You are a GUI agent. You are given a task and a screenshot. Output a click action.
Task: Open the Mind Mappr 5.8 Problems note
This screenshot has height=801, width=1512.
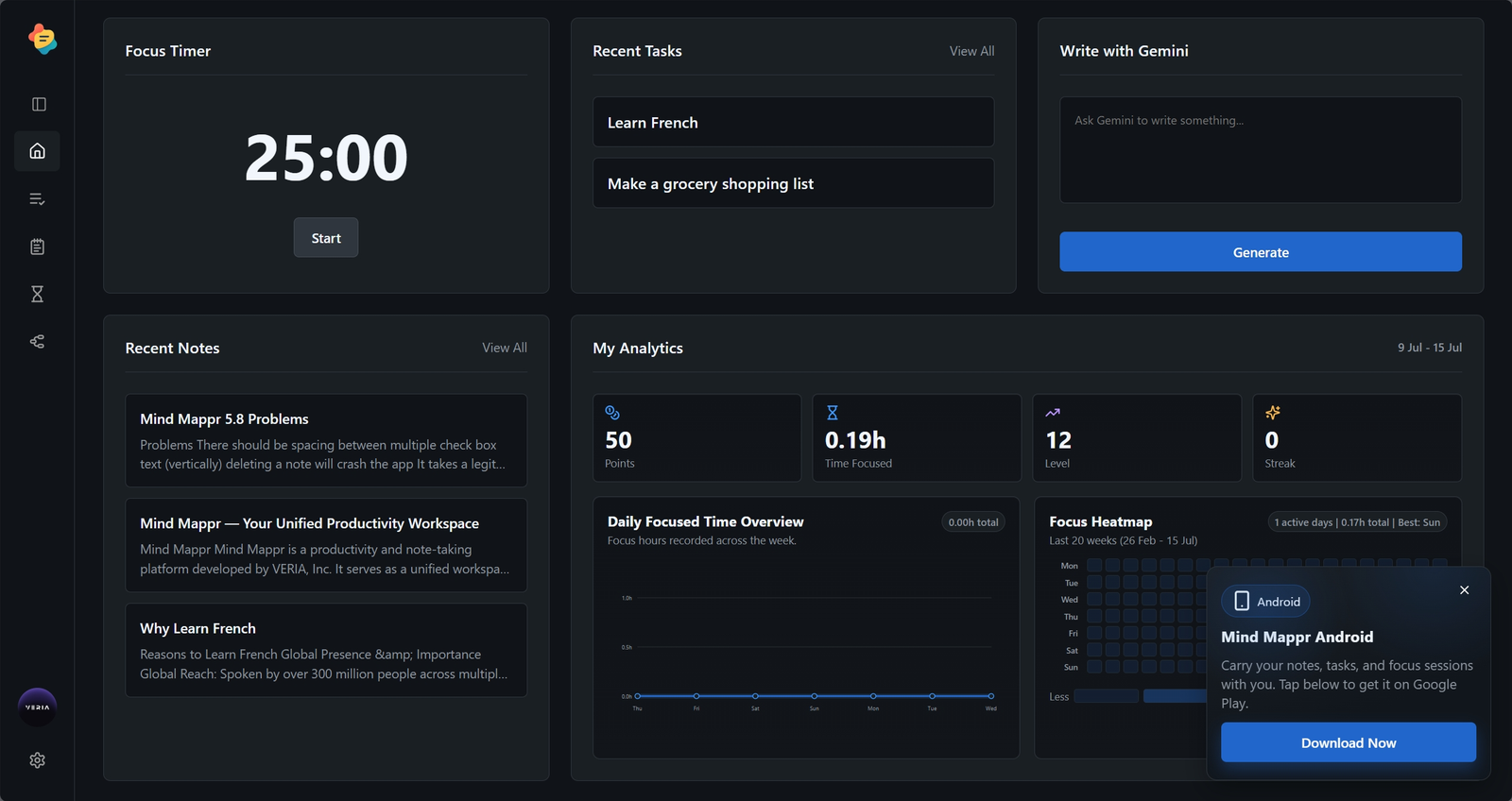coord(326,441)
